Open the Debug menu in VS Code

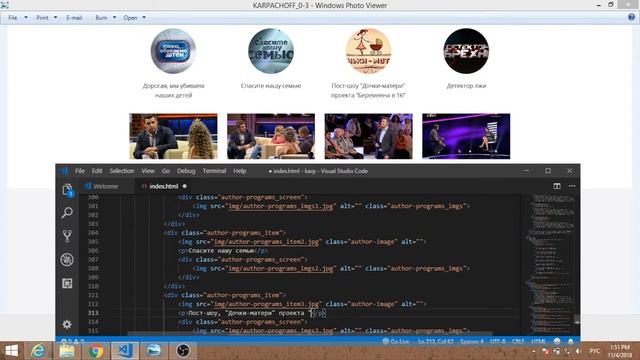pyautogui.click(x=186, y=171)
